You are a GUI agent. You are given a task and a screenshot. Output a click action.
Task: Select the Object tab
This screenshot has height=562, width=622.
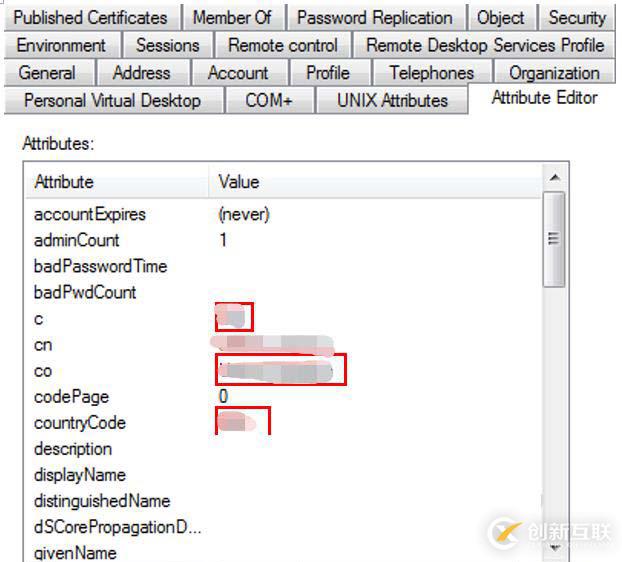coord(501,18)
